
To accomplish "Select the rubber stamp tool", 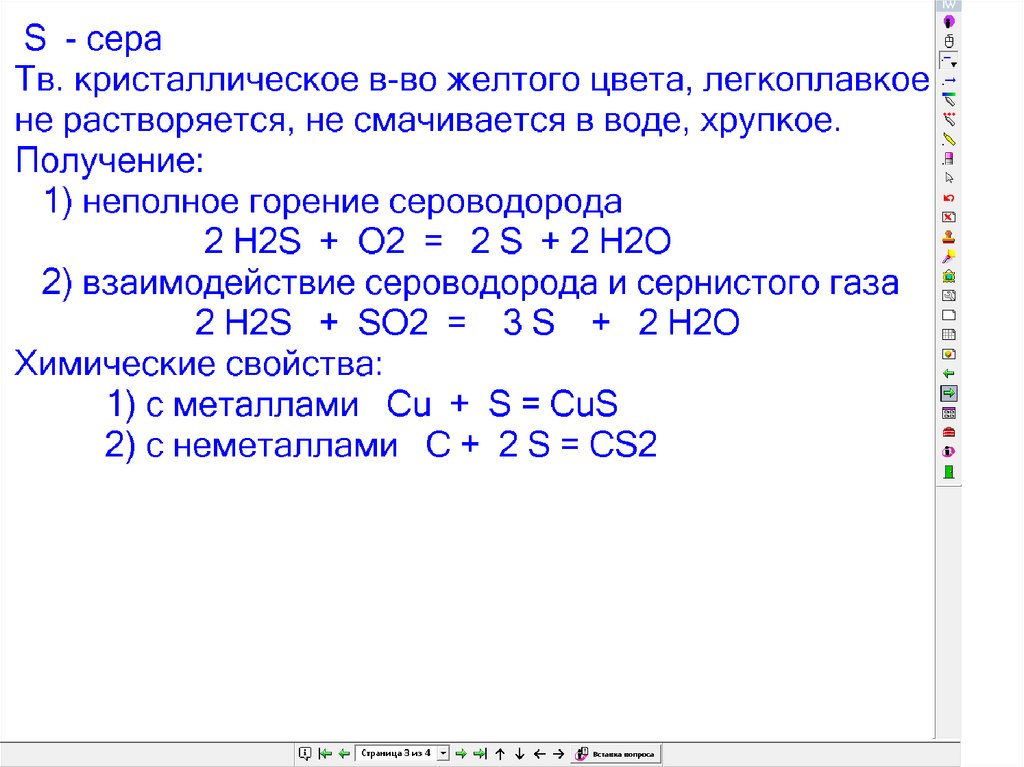I will (949, 237).
